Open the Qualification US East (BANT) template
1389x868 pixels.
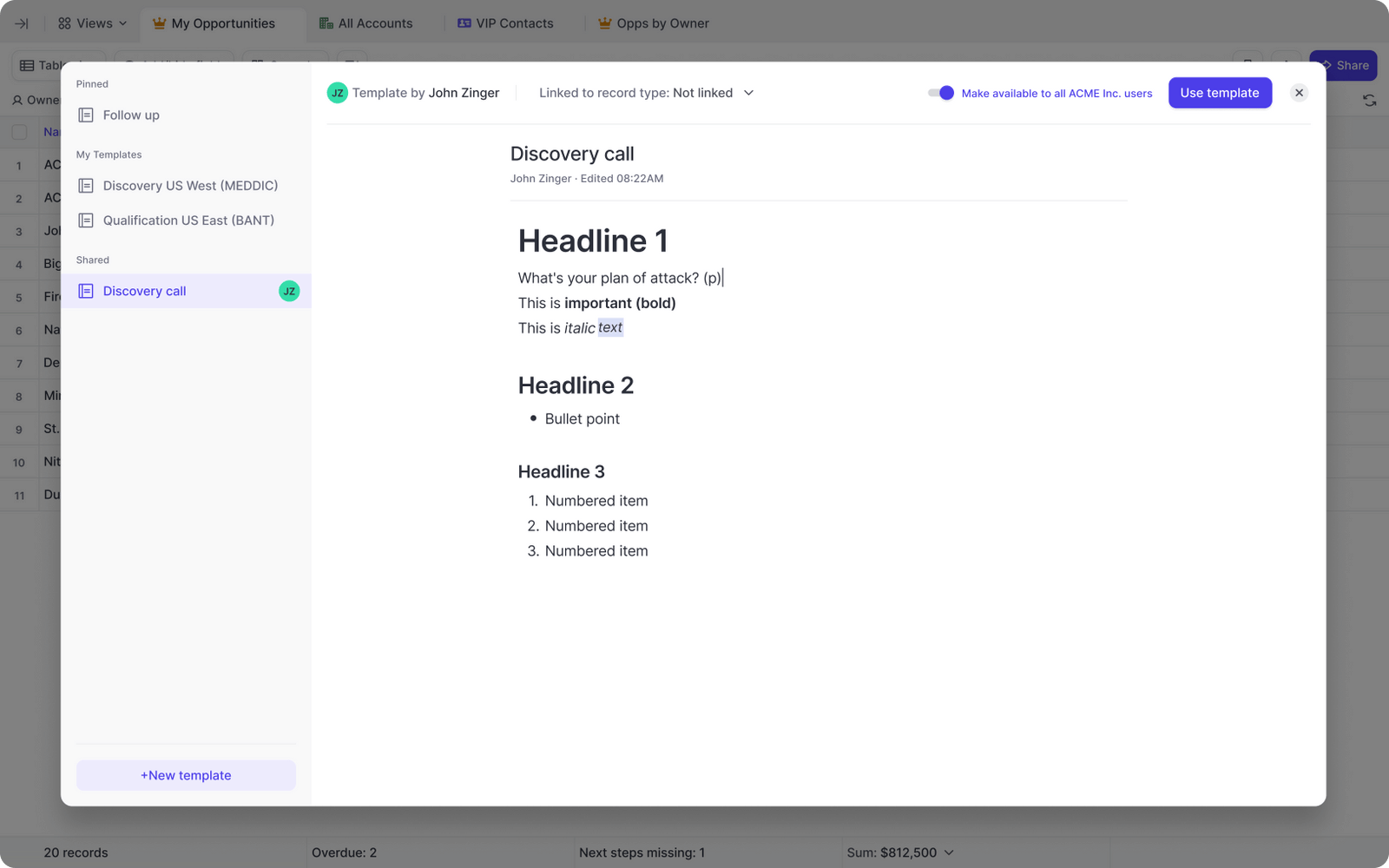188,220
